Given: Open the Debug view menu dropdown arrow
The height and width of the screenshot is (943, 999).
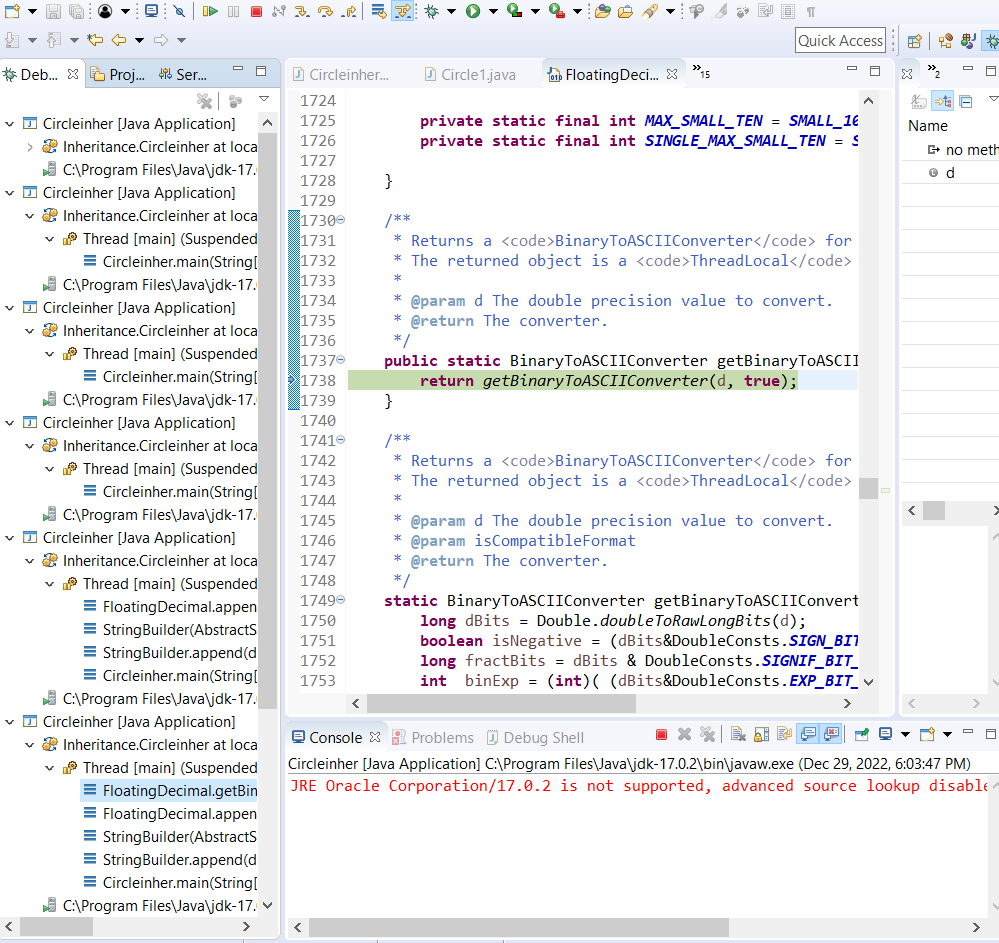Looking at the screenshot, I should click(x=264, y=100).
